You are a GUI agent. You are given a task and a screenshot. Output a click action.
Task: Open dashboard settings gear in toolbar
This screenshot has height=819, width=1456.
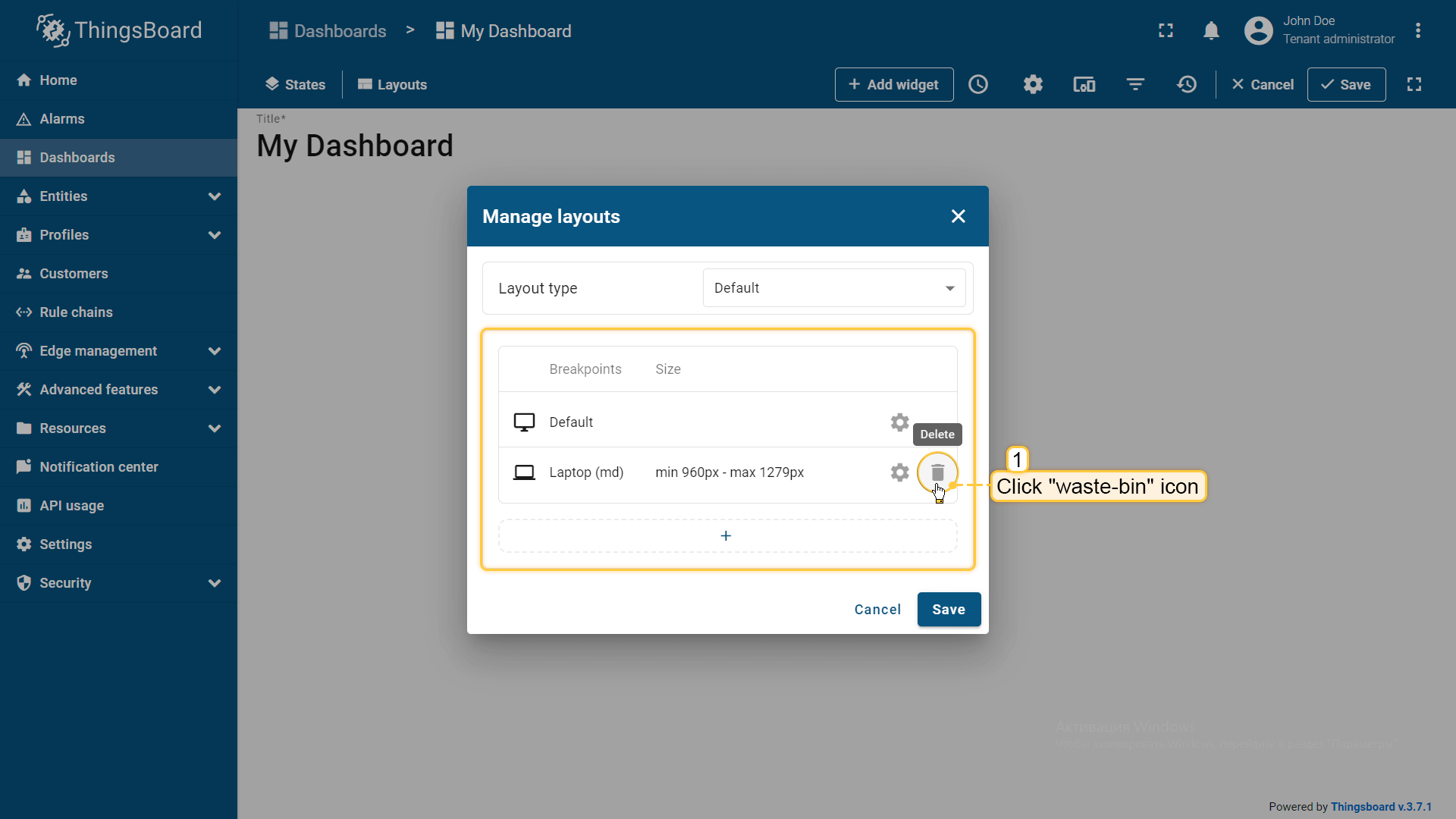(x=1033, y=84)
